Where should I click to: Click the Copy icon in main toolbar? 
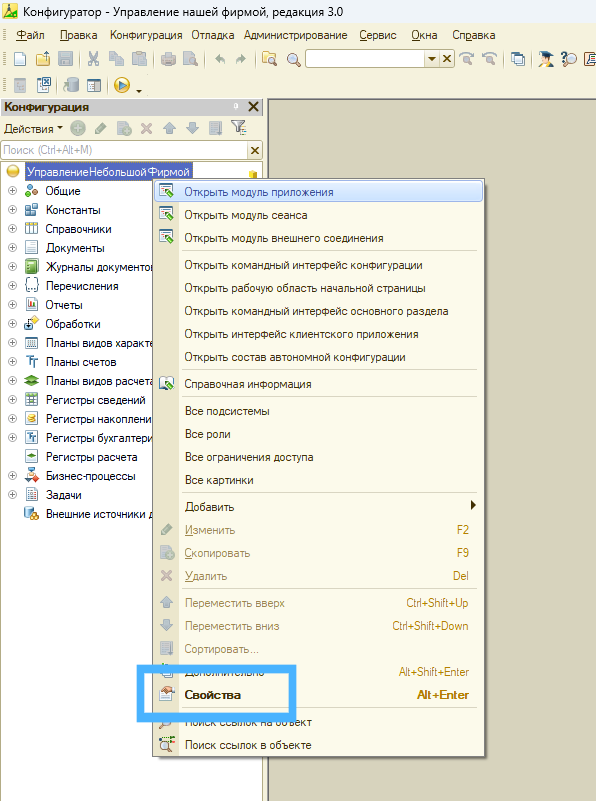(x=116, y=59)
